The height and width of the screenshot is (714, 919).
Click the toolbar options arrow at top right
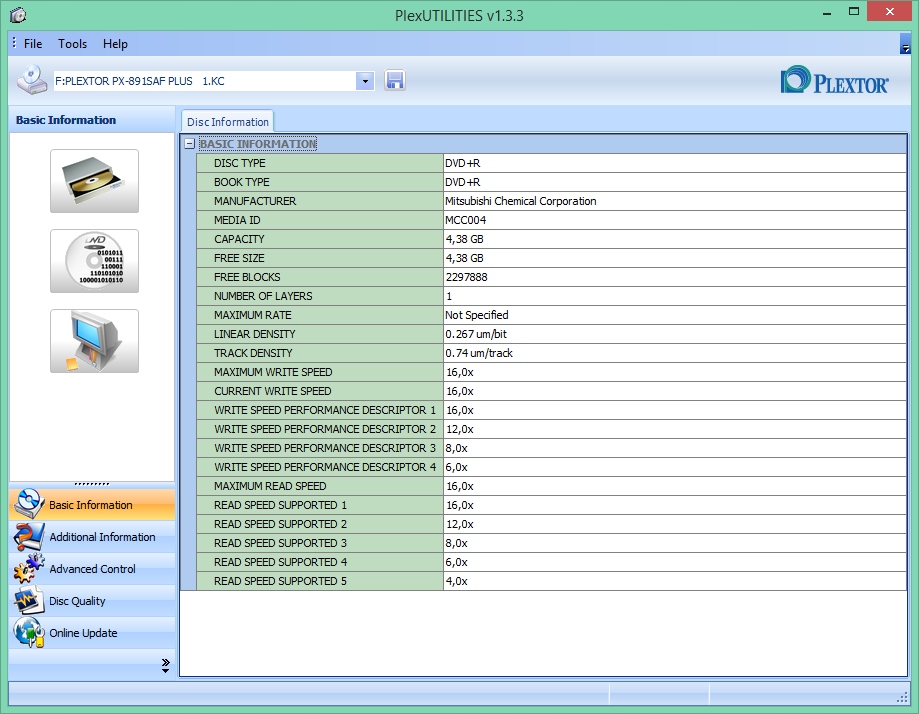click(x=905, y=46)
